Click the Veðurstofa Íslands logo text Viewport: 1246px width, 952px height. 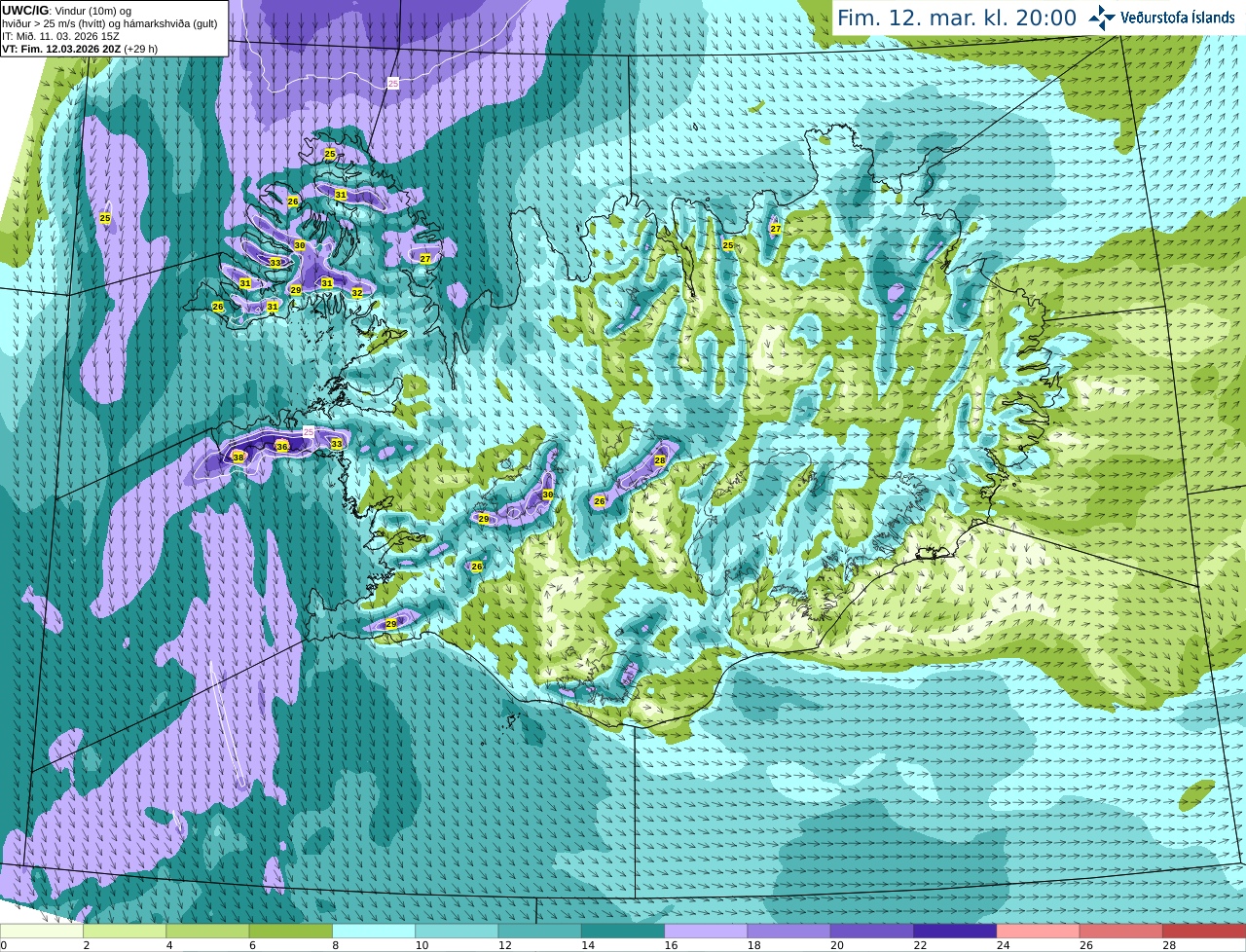click(x=1178, y=18)
